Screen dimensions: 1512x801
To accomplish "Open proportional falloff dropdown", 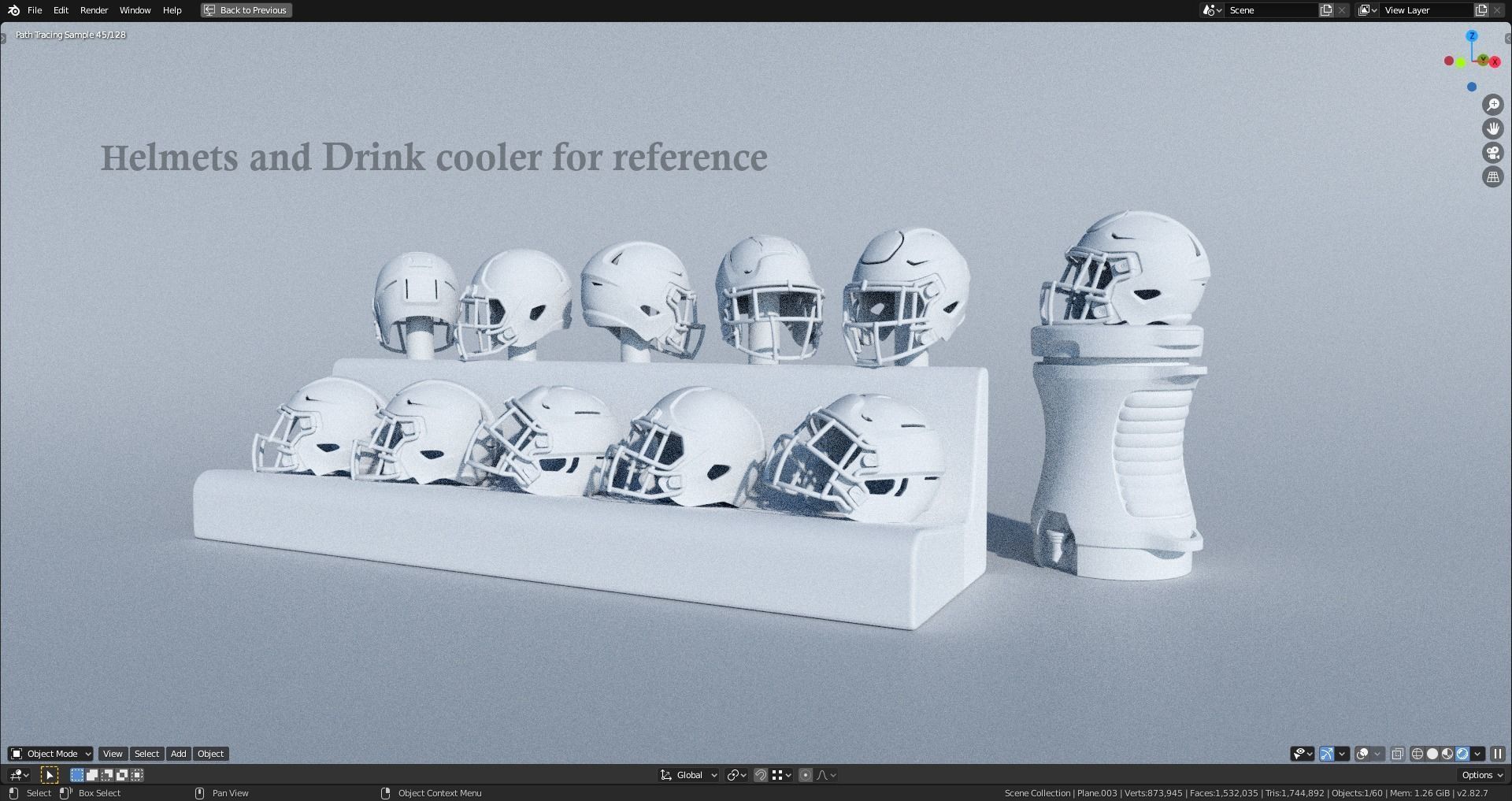I will 826,775.
